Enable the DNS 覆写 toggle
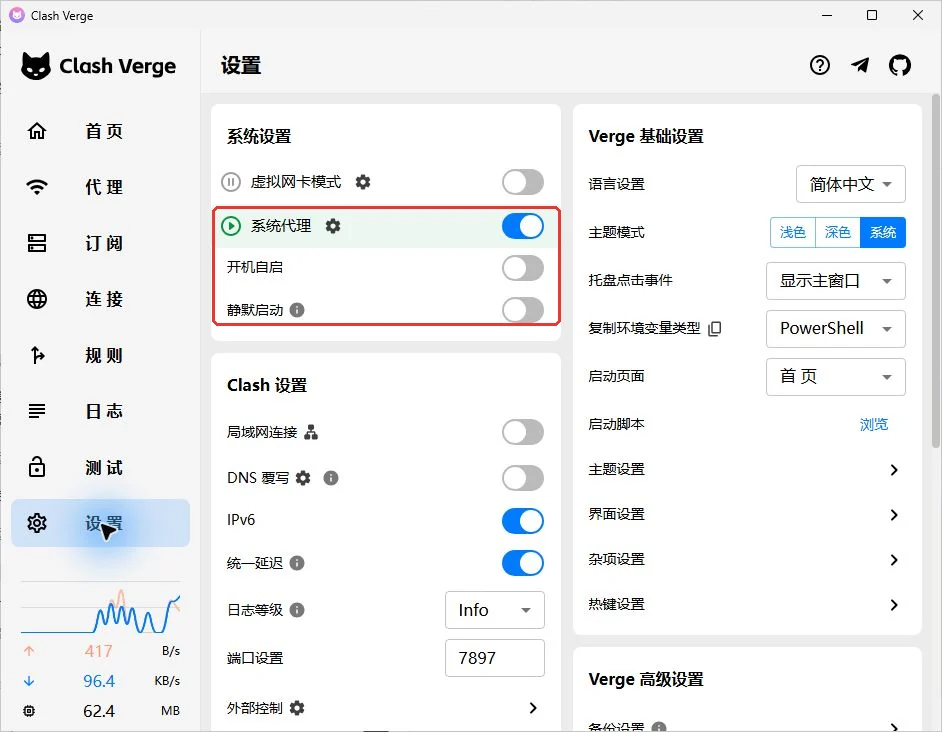 coord(523,478)
